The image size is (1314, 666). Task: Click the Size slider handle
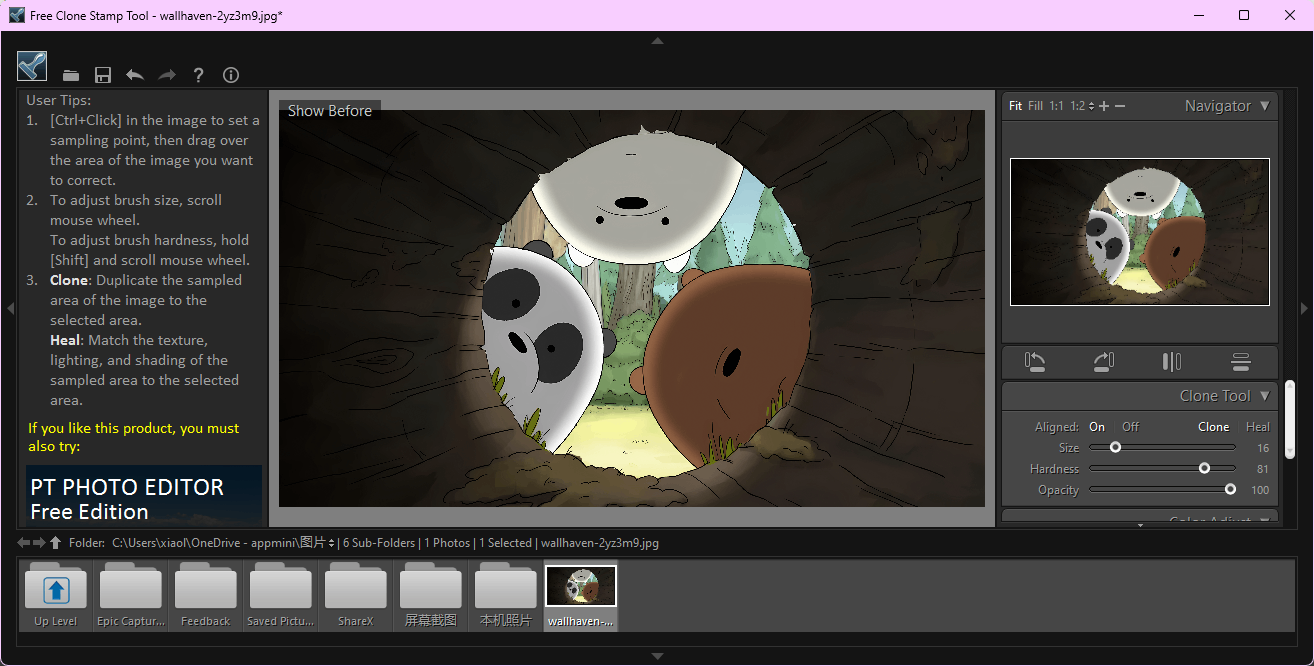coord(1115,448)
